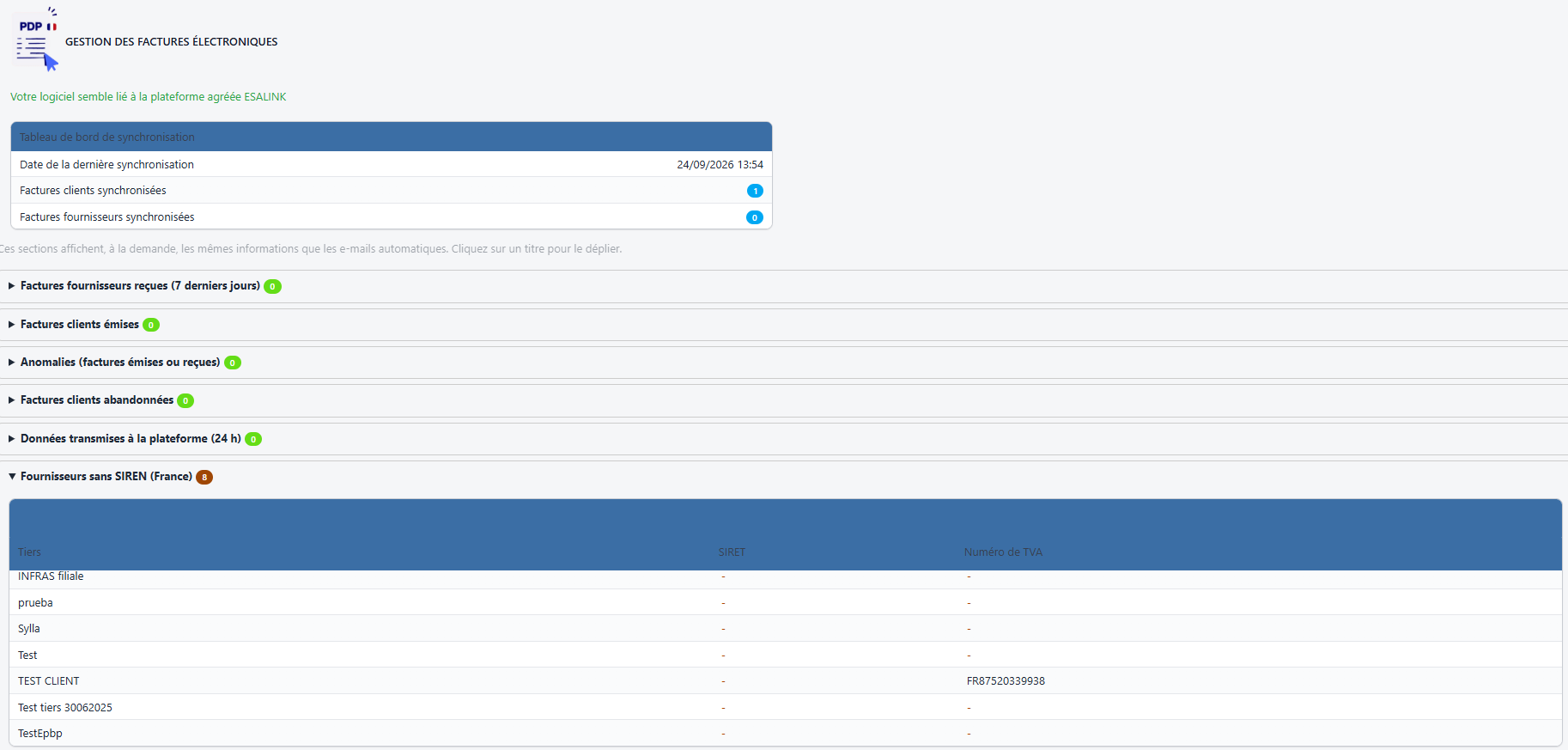
Task: Click the VAT number FR87520339938
Action: [x=1006, y=681]
